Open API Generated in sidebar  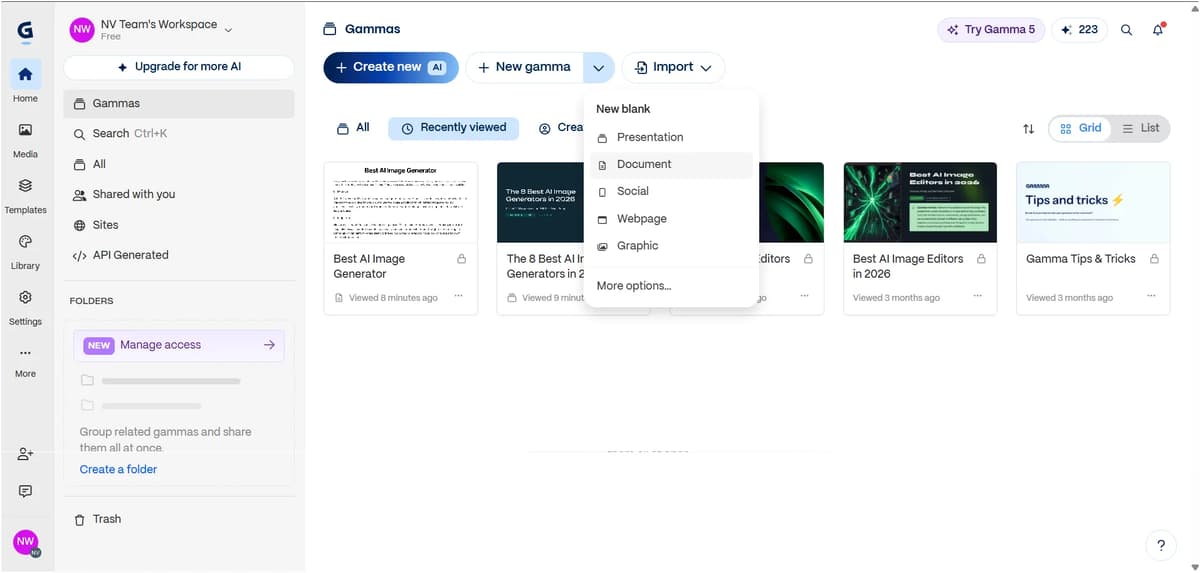point(179,255)
